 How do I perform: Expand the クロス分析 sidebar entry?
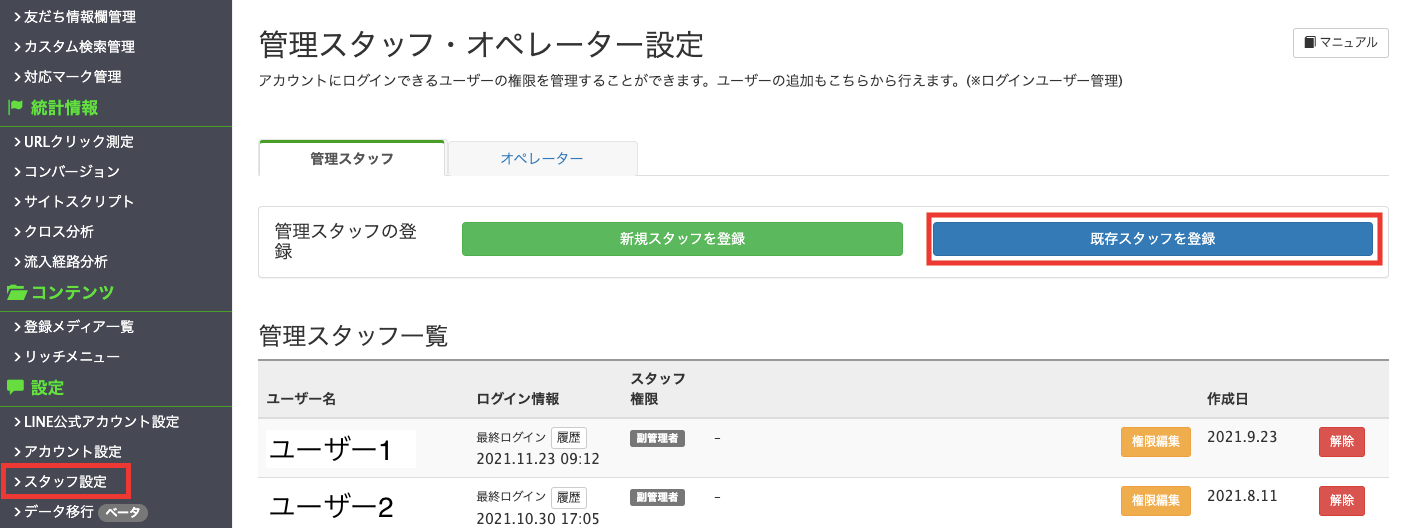[x=53, y=231]
